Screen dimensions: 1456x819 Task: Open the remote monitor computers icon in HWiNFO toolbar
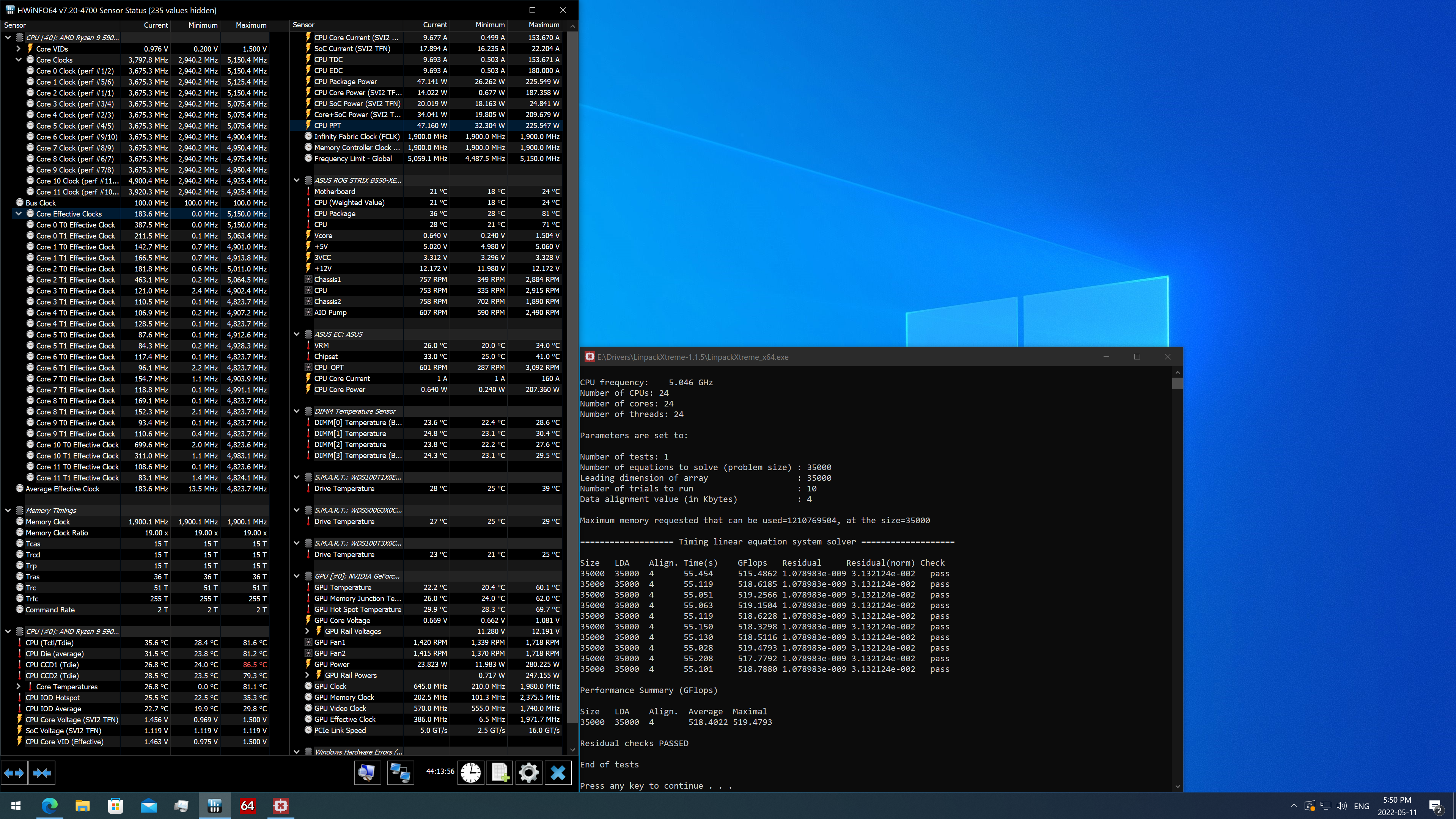(x=367, y=773)
